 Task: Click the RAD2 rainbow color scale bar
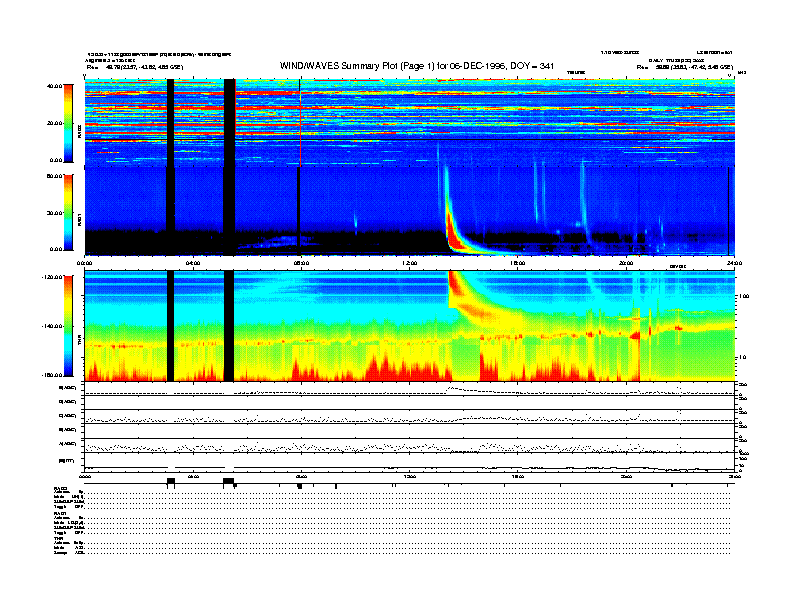coord(68,123)
